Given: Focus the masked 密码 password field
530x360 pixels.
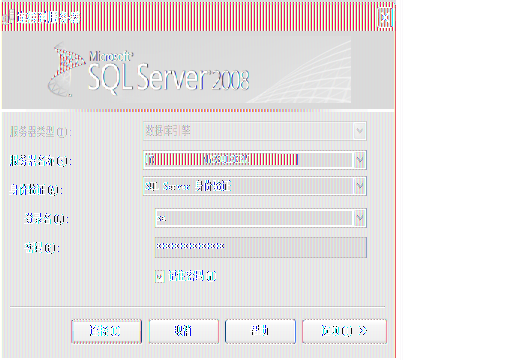Looking at the screenshot, I should pyautogui.click(x=261, y=247).
